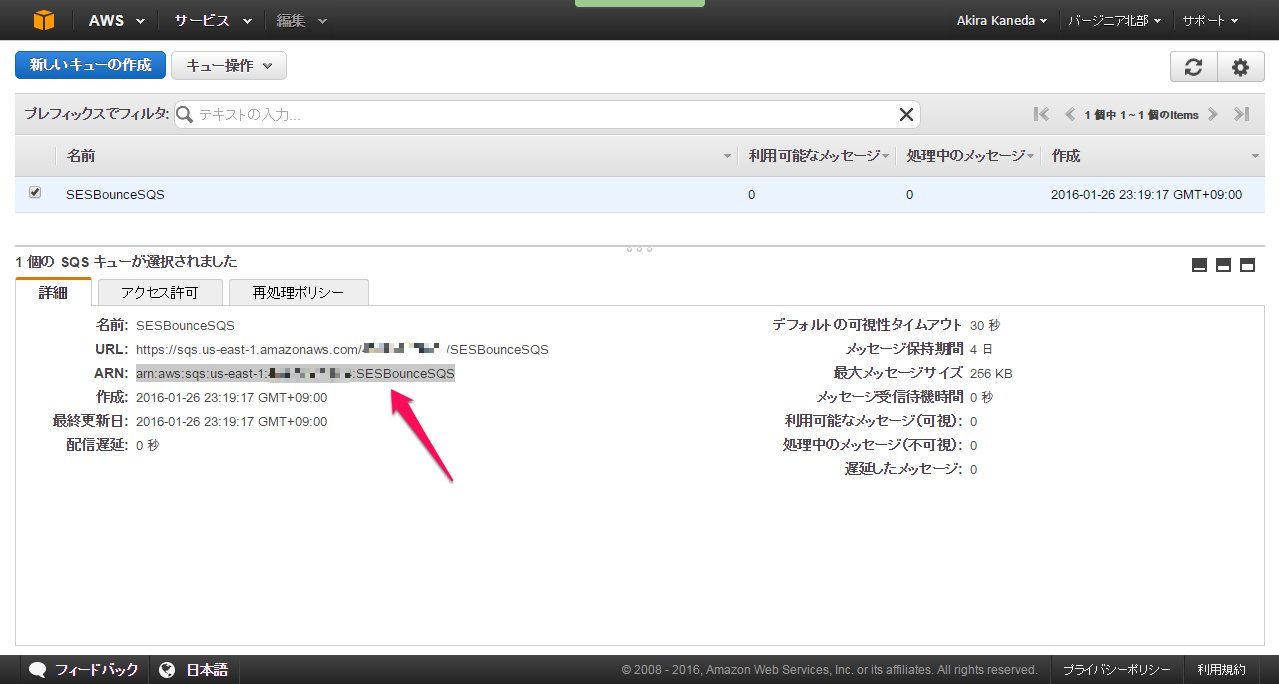Image resolution: width=1279 pixels, height=684 pixels.
Task: Open the プライバシーポリシー link
Action: click(1116, 670)
